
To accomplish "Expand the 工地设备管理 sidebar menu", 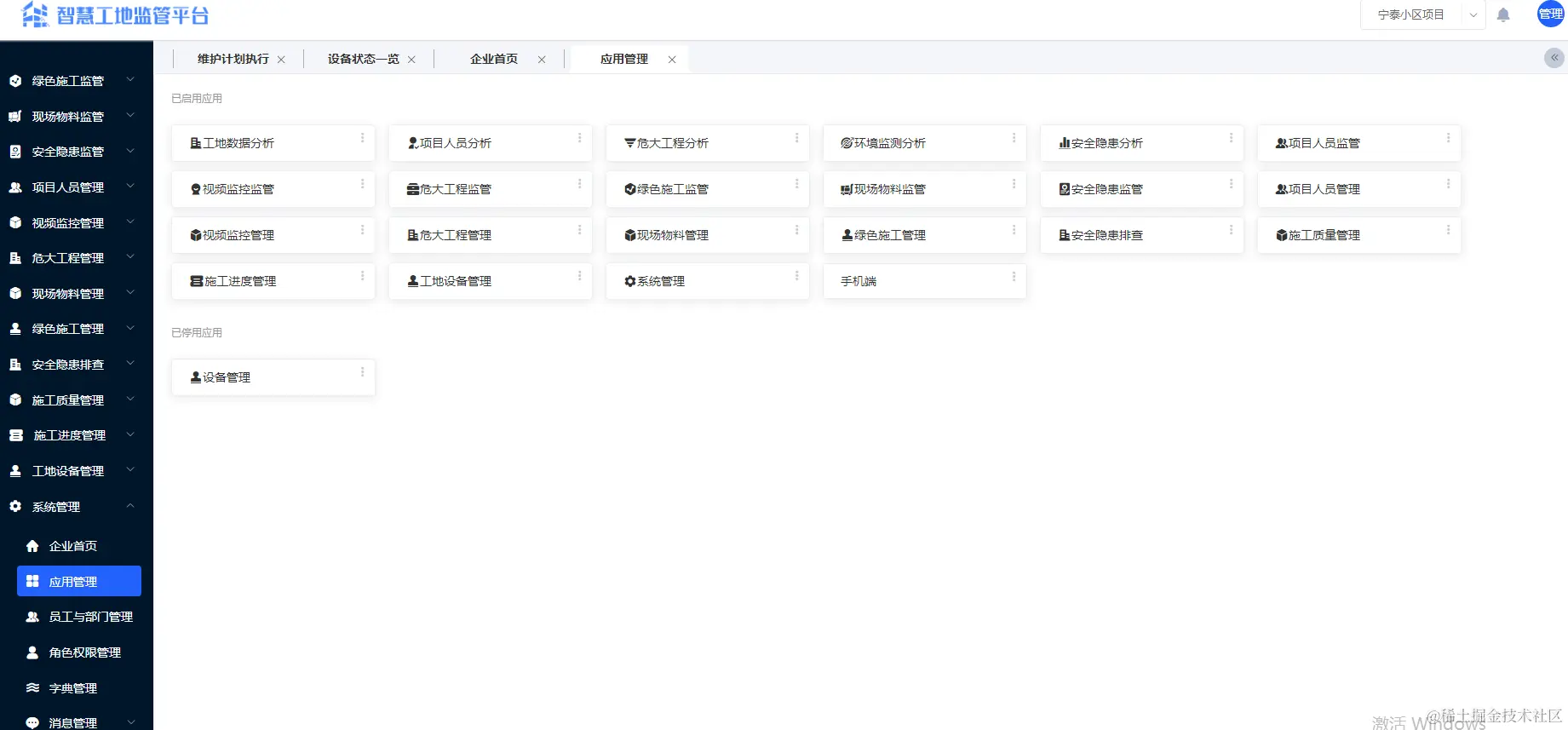I will coord(130,469).
